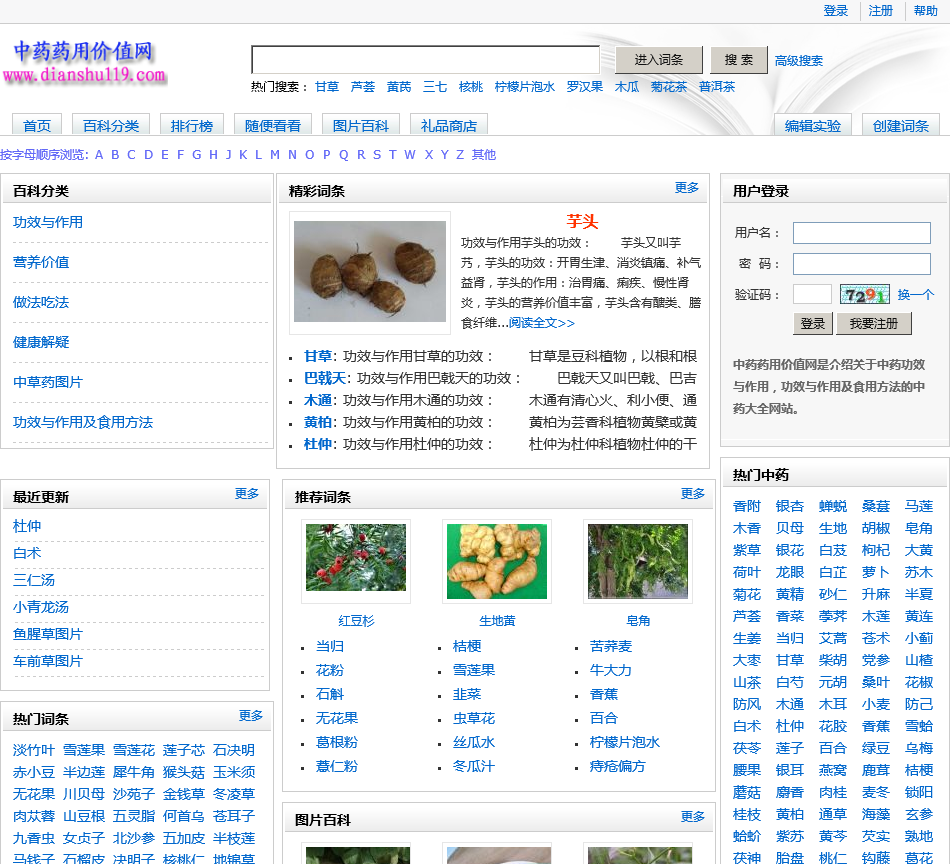Open category 功效与作用及食用方法

[x=83, y=422]
